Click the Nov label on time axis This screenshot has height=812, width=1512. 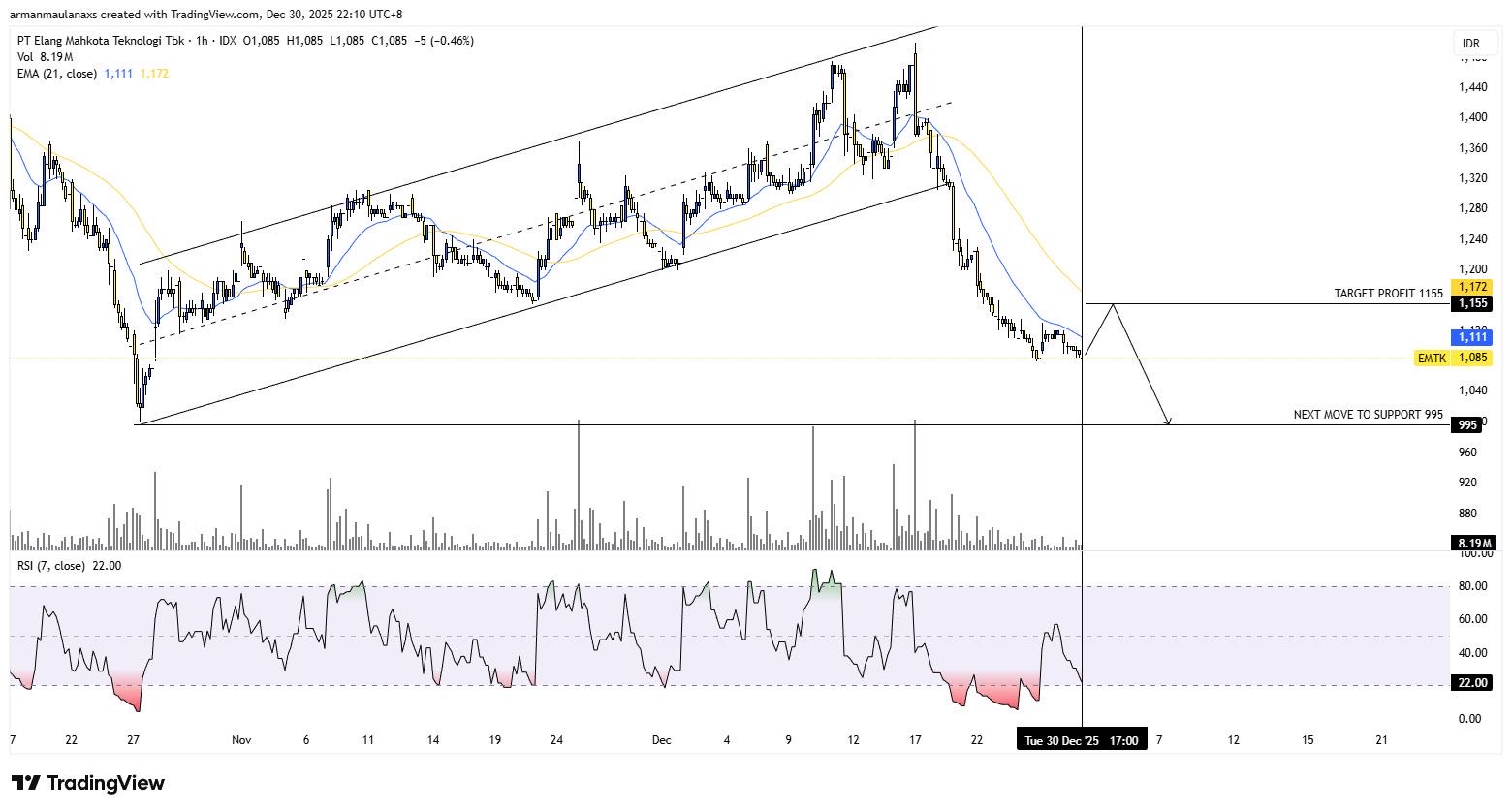pos(241,740)
